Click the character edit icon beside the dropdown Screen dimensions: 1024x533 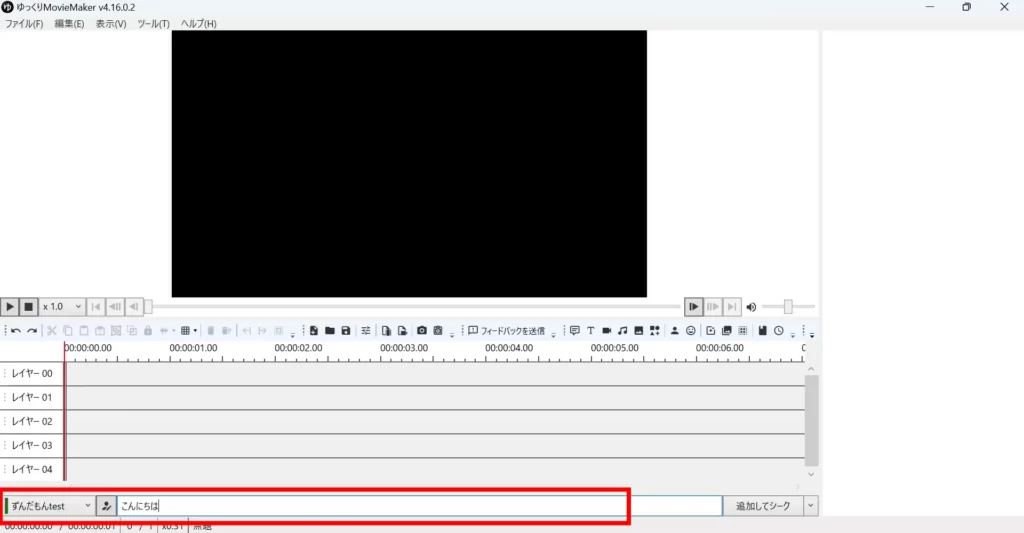106,506
